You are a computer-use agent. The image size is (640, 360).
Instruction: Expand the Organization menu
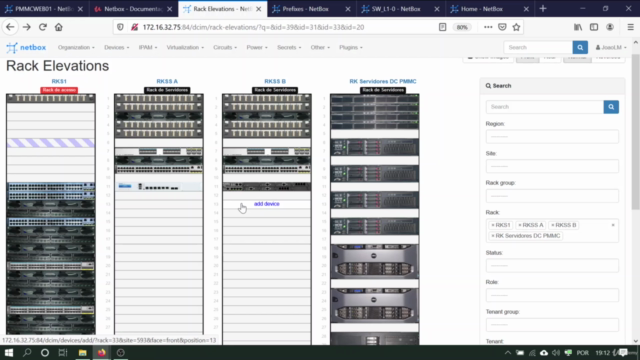[76, 47]
